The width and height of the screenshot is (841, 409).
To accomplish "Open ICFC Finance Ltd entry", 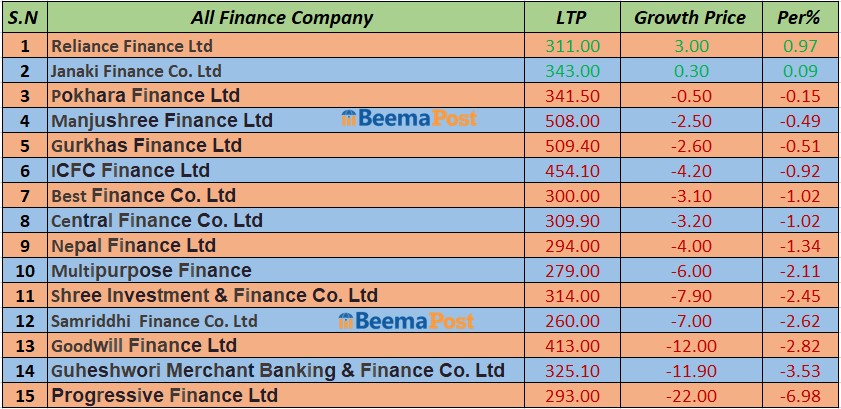I will (130, 171).
